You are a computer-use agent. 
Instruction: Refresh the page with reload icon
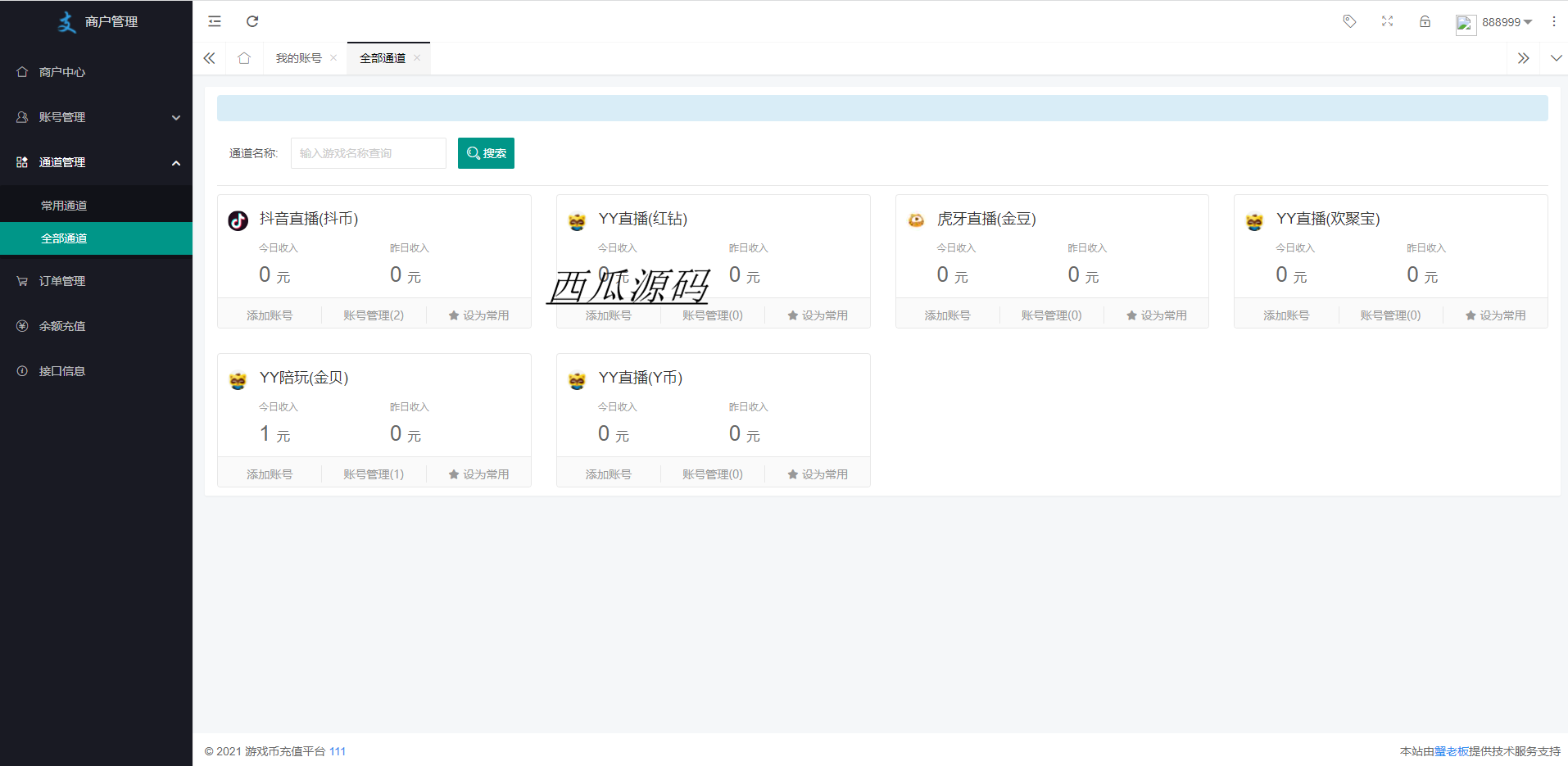(252, 21)
